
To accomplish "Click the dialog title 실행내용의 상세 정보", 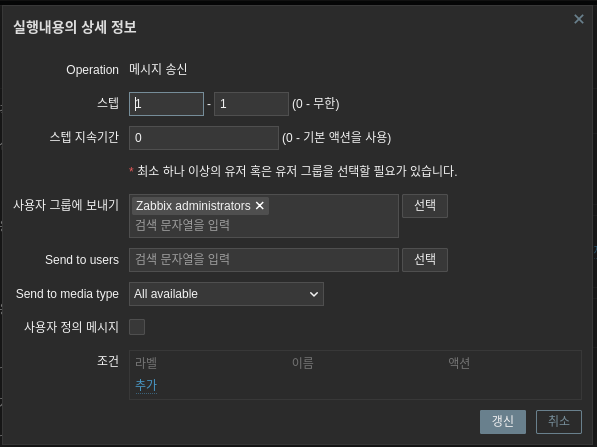I will [x=75, y=27].
